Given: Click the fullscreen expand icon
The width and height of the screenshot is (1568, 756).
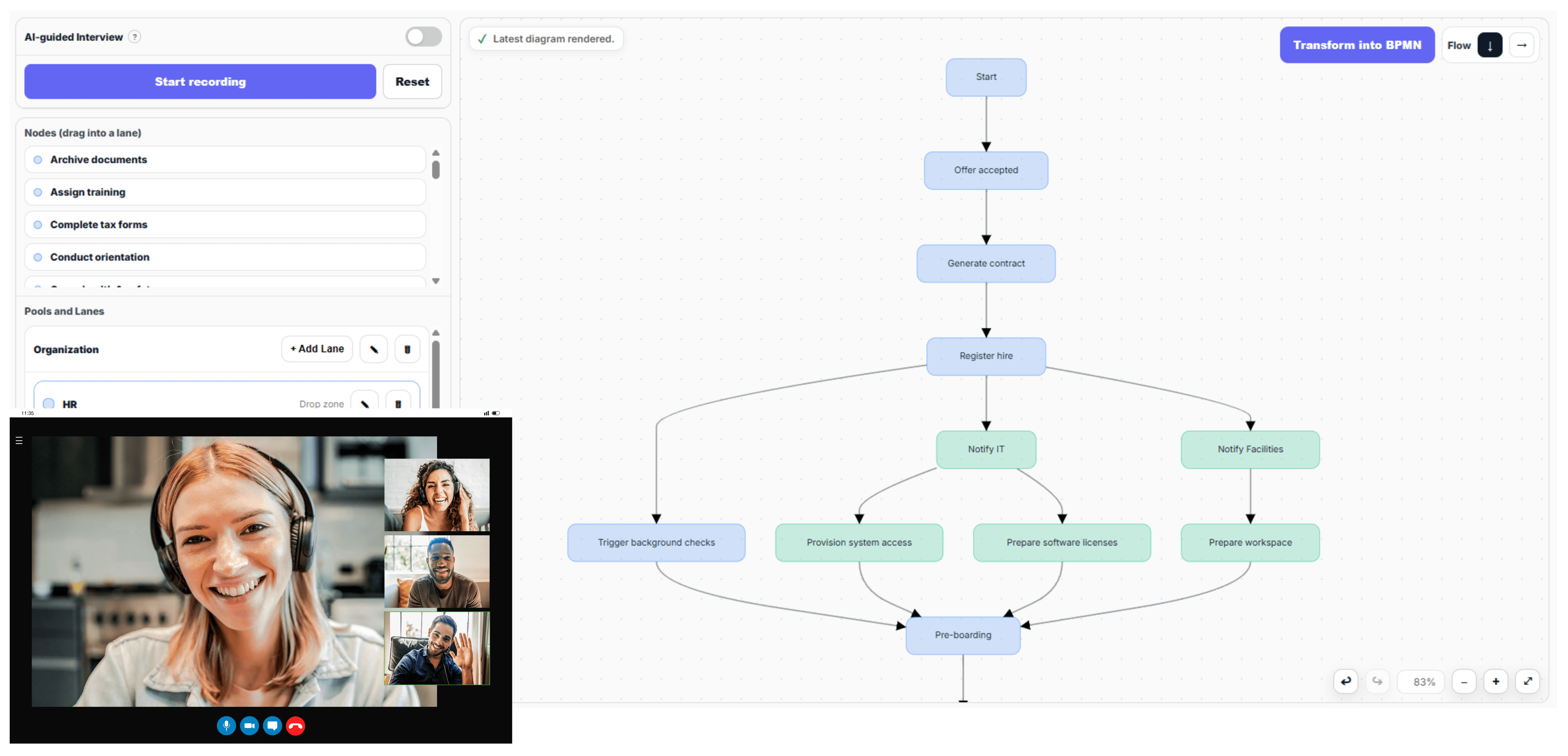Looking at the screenshot, I should 1527,681.
